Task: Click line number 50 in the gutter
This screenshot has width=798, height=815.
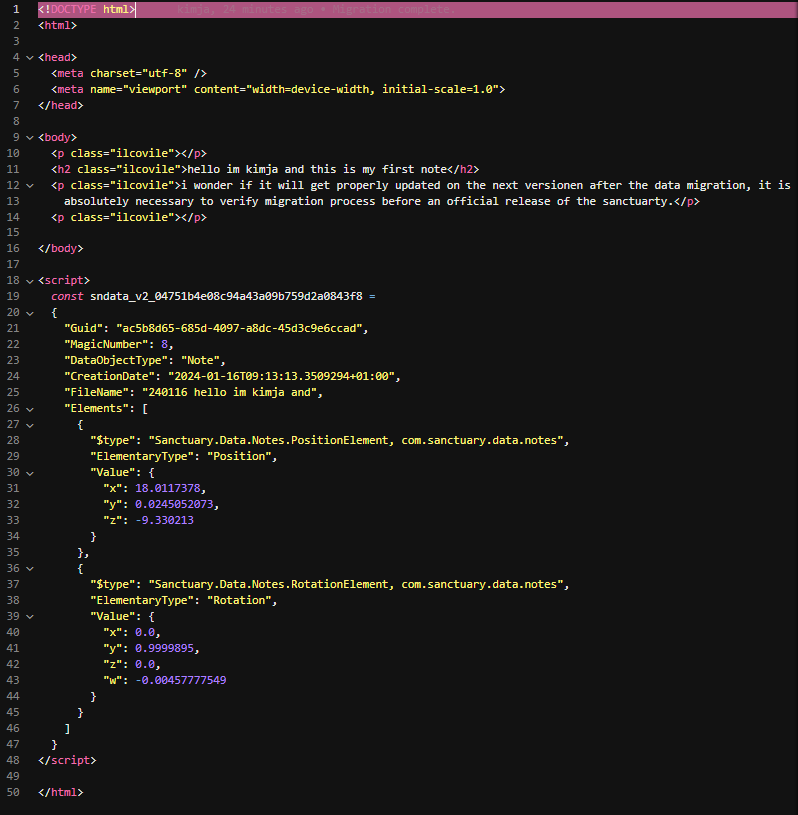Action: coord(13,792)
